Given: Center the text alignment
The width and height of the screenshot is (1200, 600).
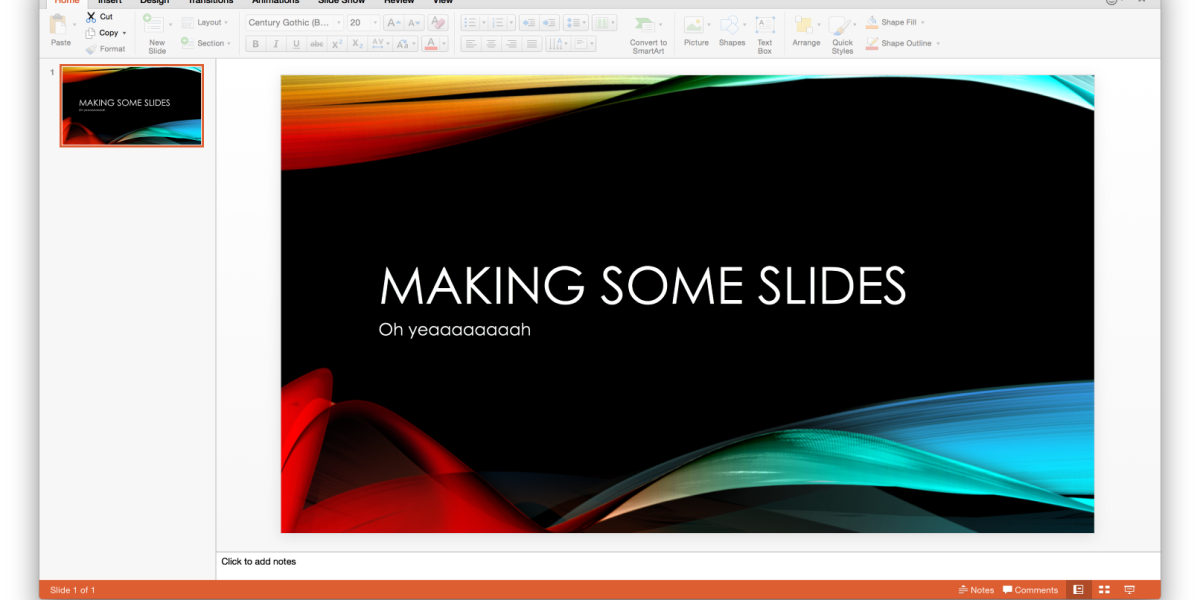Looking at the screenshot, I should pos(491,44).
